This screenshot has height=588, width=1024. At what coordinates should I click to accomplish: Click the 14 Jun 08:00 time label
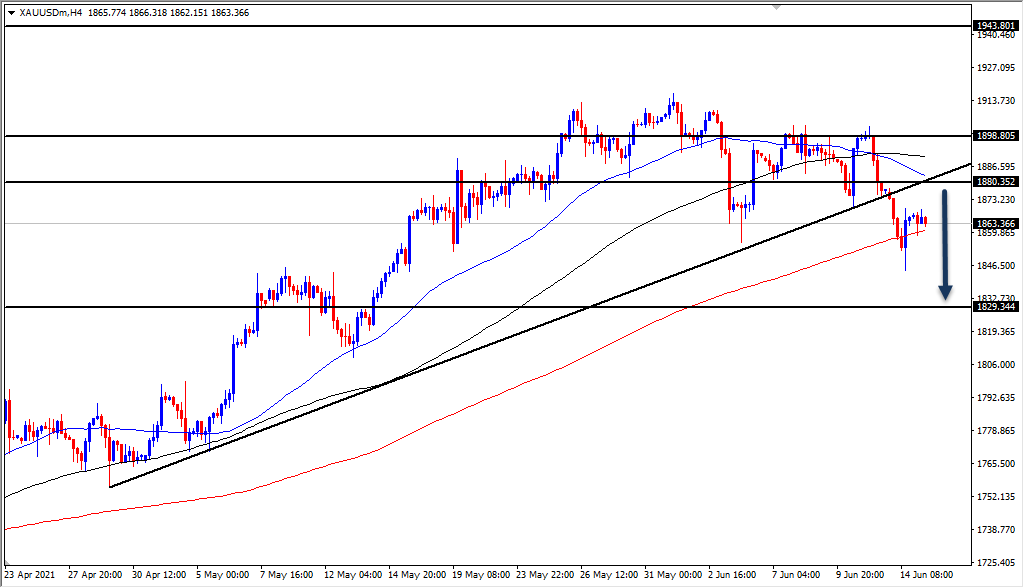927,575
